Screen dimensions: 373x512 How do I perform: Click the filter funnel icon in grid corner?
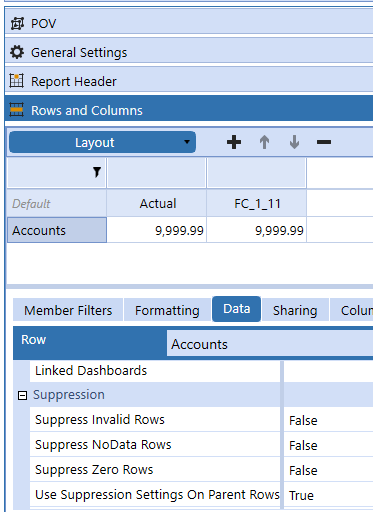coord(97,172)
